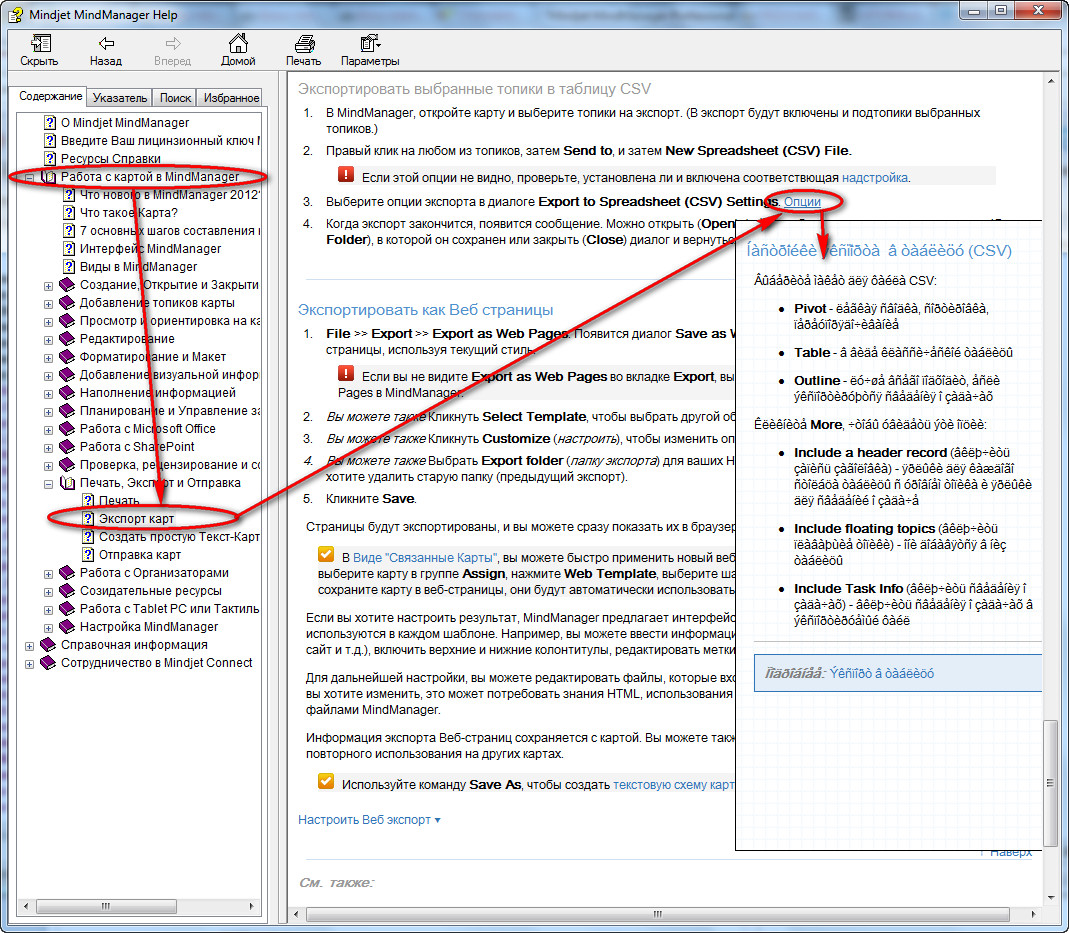
Task: Open the Поиск tab
Action: pos(175,98)
